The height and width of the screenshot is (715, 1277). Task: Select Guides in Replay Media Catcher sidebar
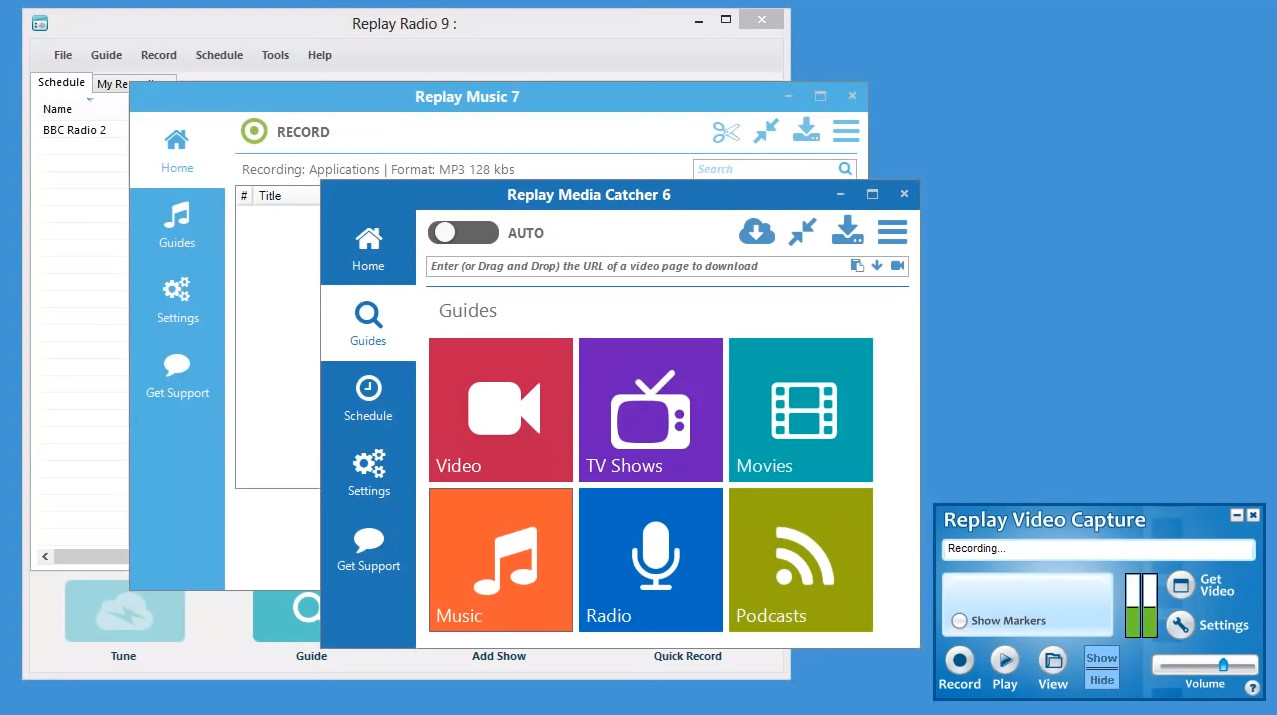point(368,323)
